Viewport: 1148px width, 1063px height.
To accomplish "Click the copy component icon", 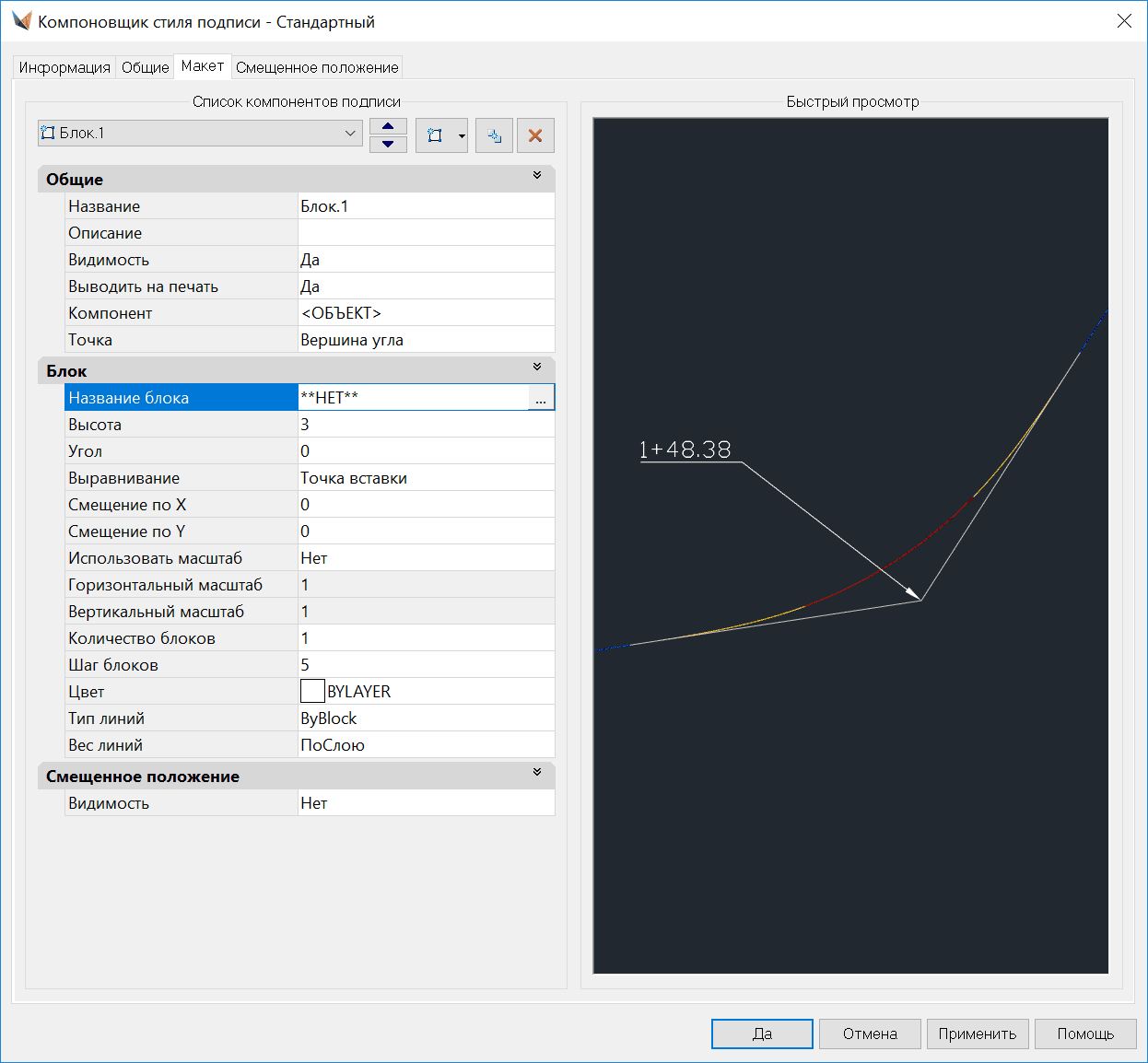I will [x=494, y=135].
